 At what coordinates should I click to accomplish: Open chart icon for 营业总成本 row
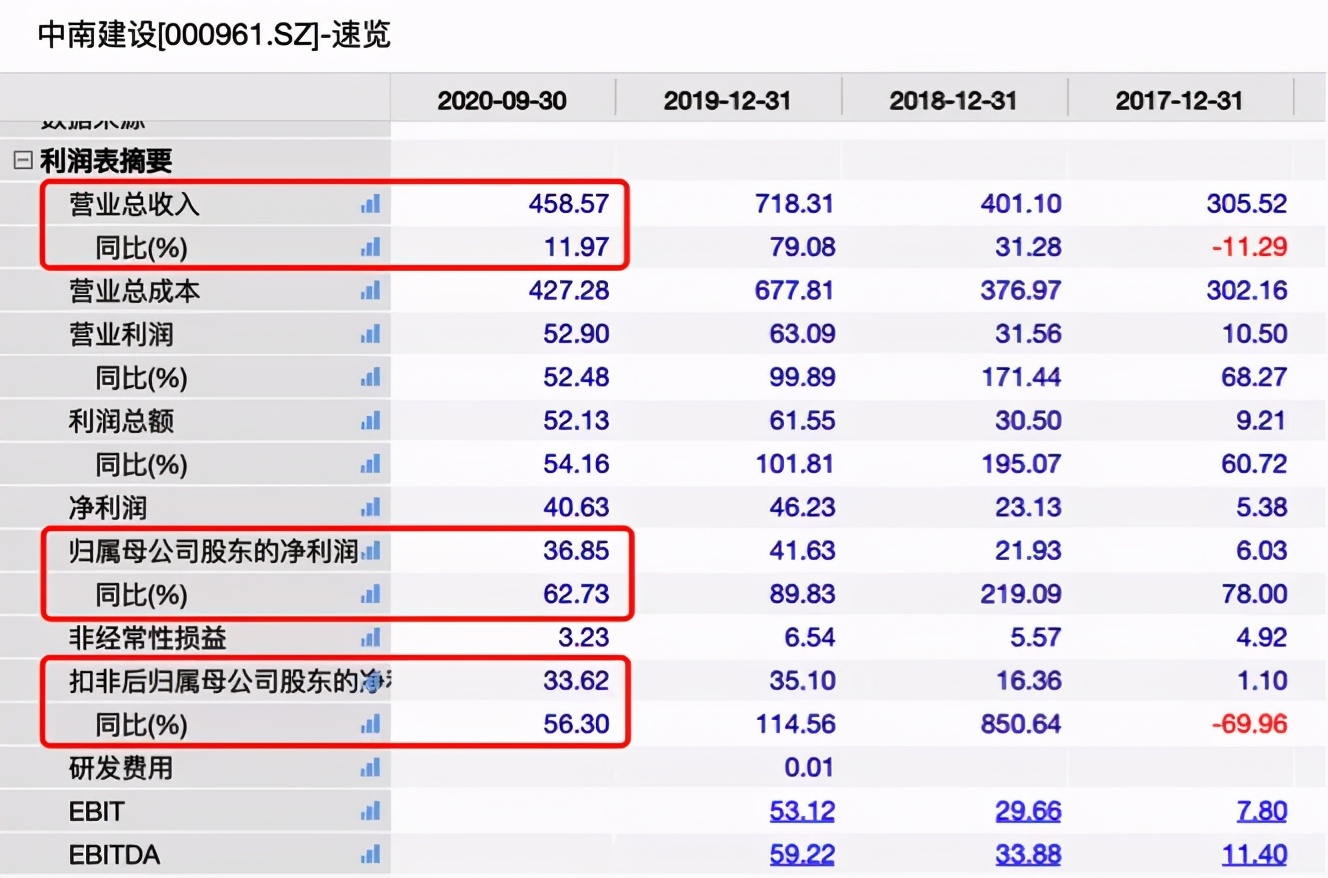click(x=371, y=291)
